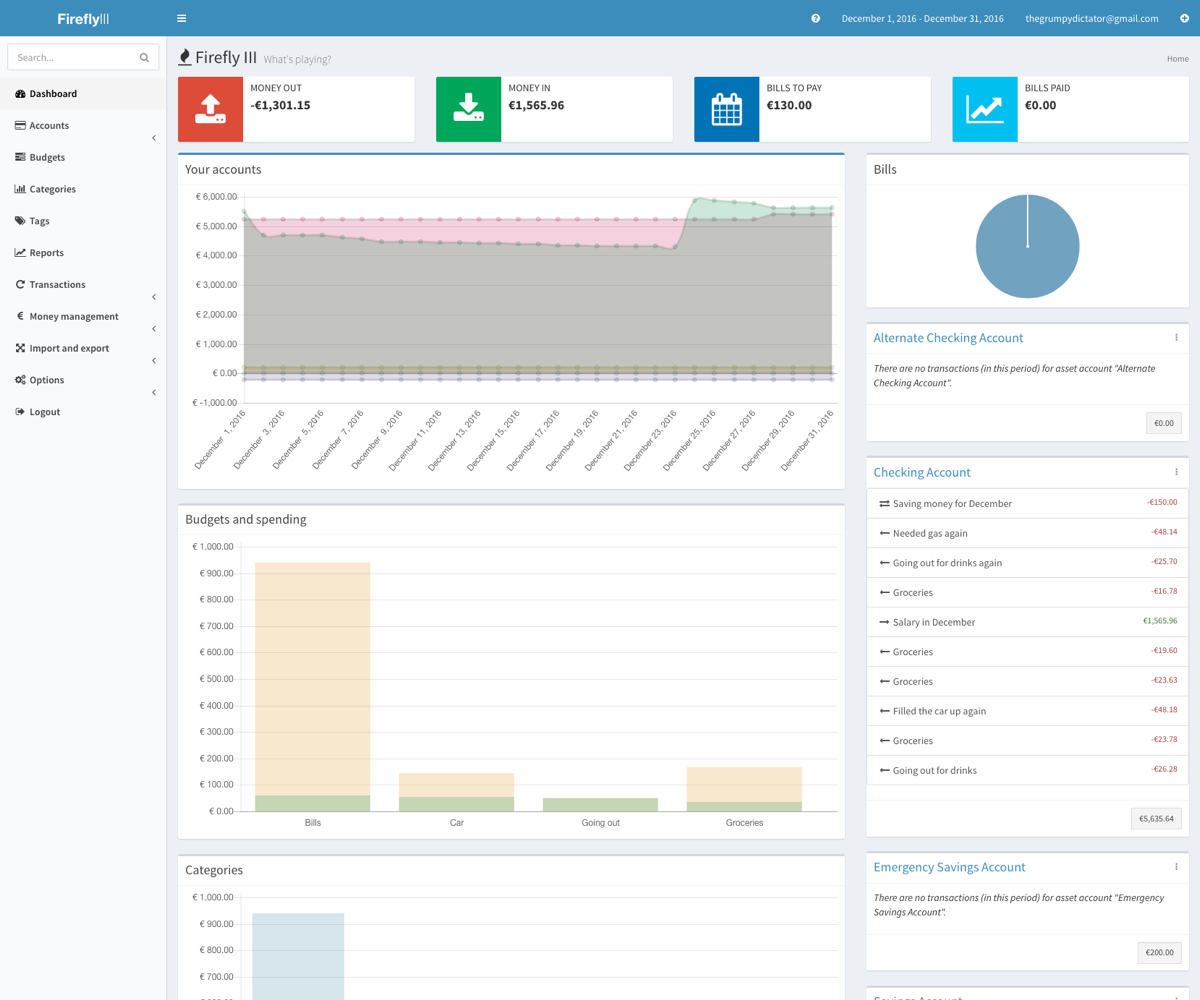Focus the Search input field
This screenshot has width=1200, height=1000.
[72, 58]
